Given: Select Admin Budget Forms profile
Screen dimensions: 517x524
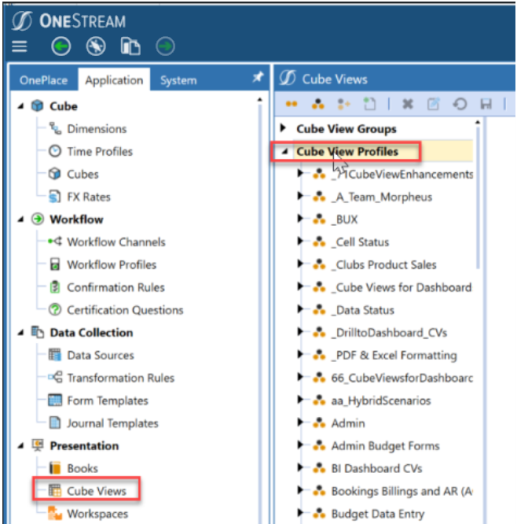Looking at the screenshot, I should pos(385,446).
